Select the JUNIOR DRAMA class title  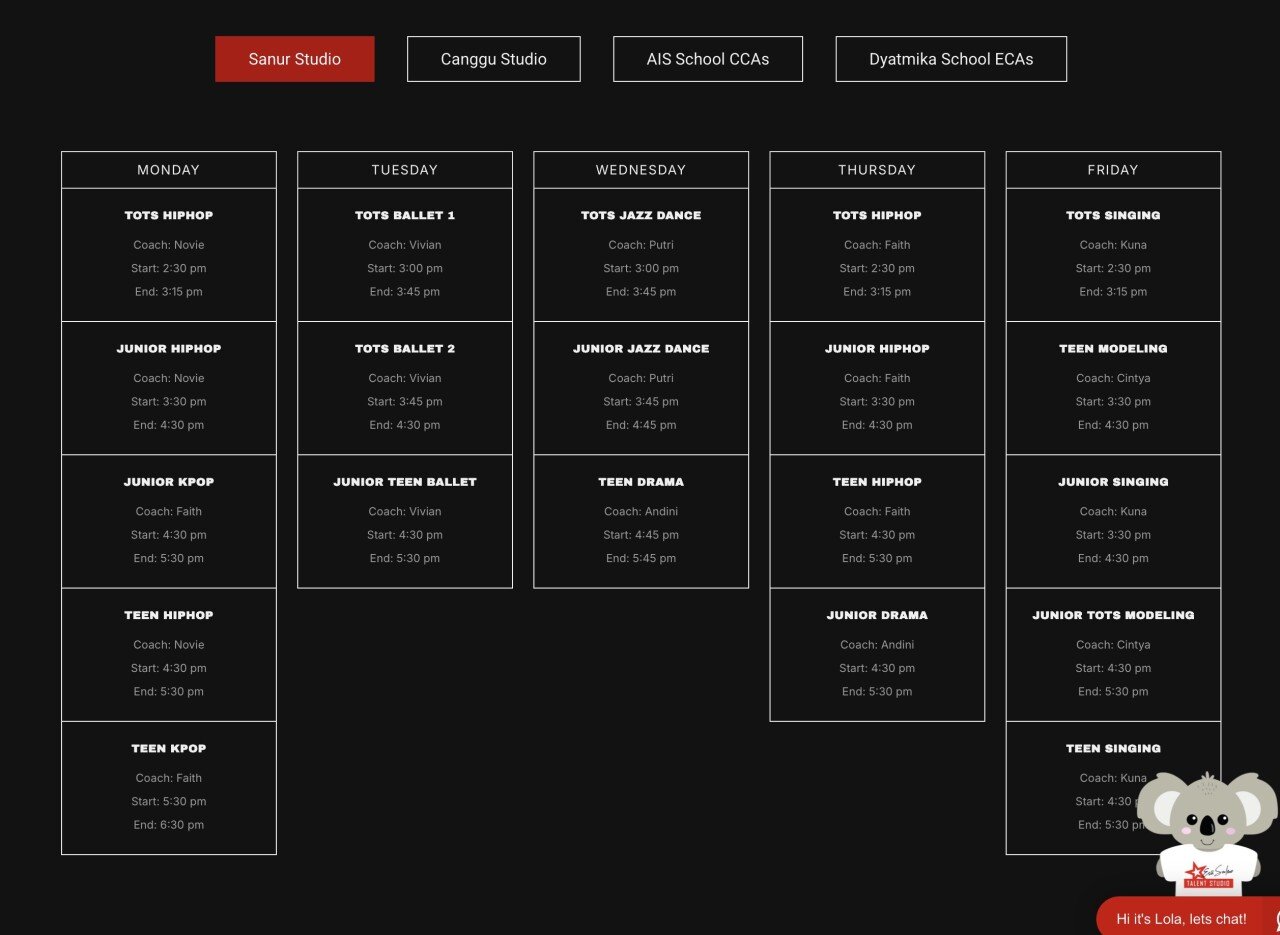coord(877,615)
